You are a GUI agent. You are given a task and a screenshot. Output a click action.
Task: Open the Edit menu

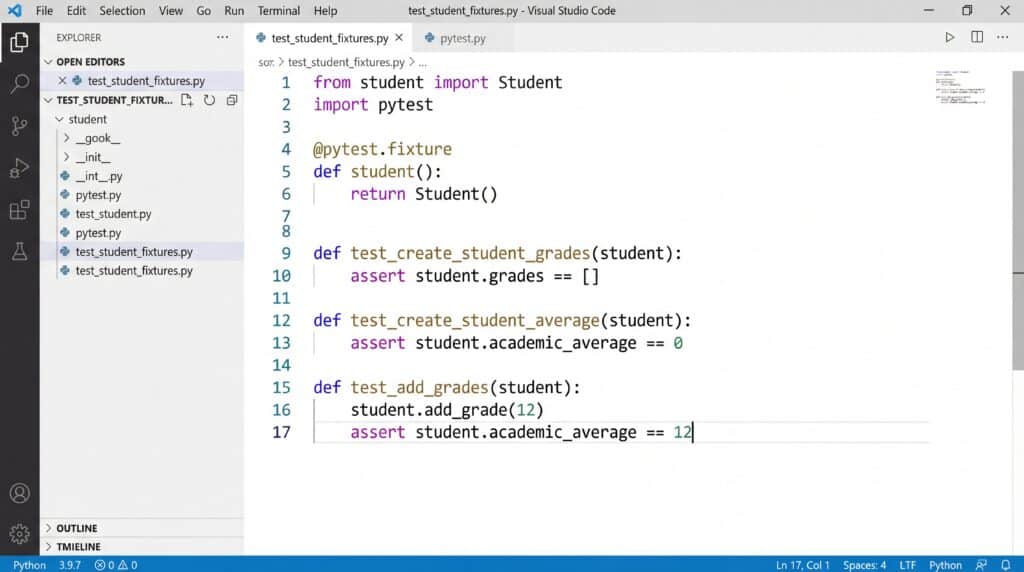[x=76, y=10]
